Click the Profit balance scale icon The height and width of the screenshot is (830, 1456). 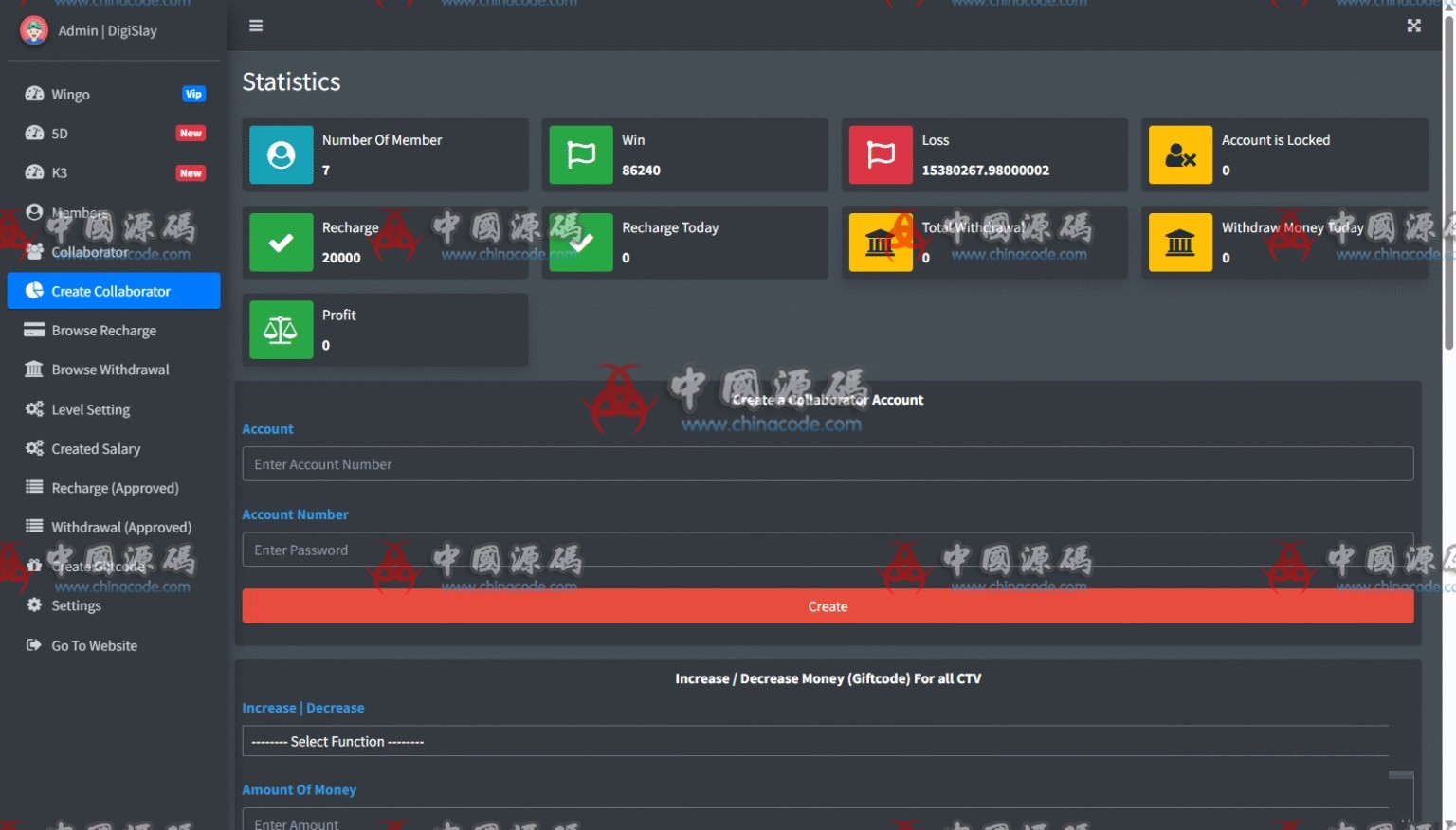tap(281, 330)
